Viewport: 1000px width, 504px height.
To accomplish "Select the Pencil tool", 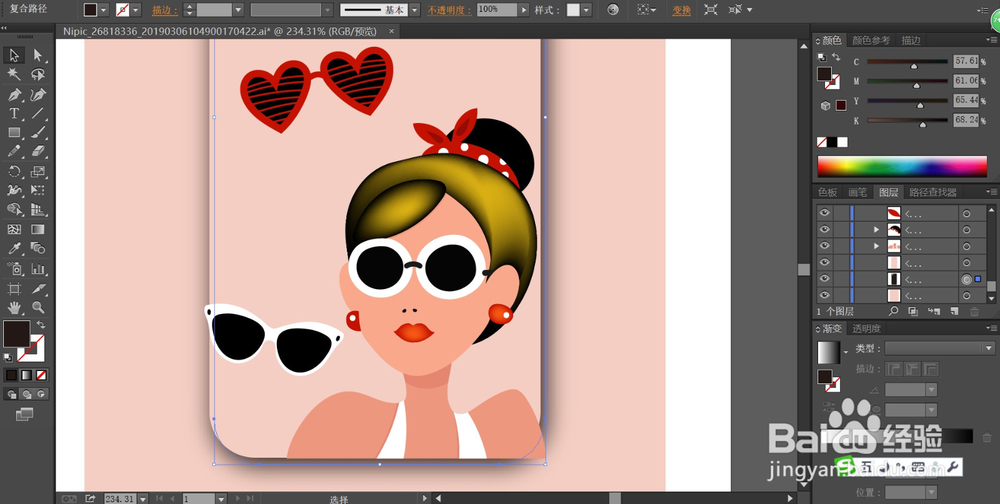I will 13,152.
